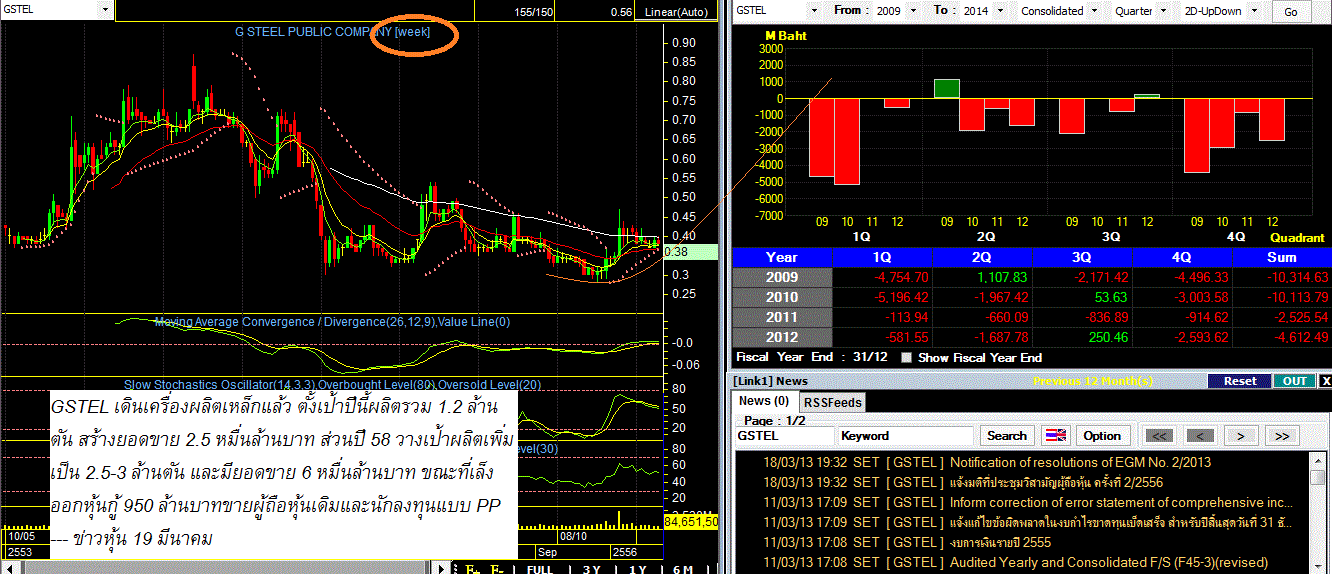Screen dimensions: 1332x574
Task: Select the 2009 year row
Action: point(782,277)
